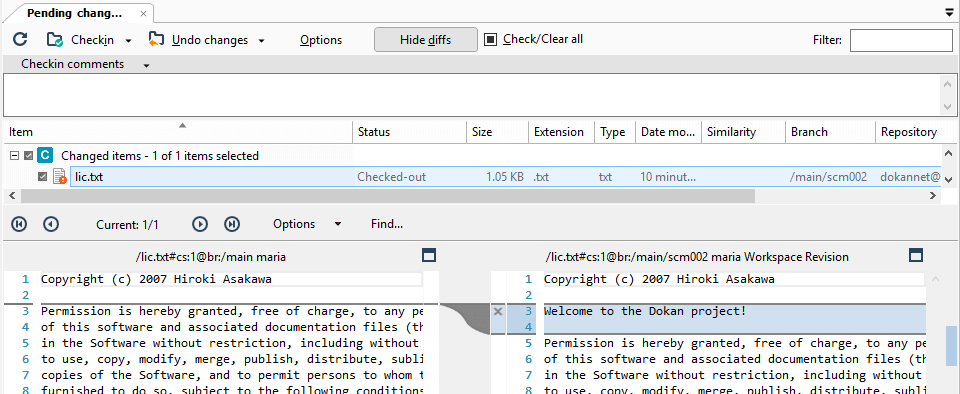
Task: Click the Hide diffs button
Action: pos(426,40)
